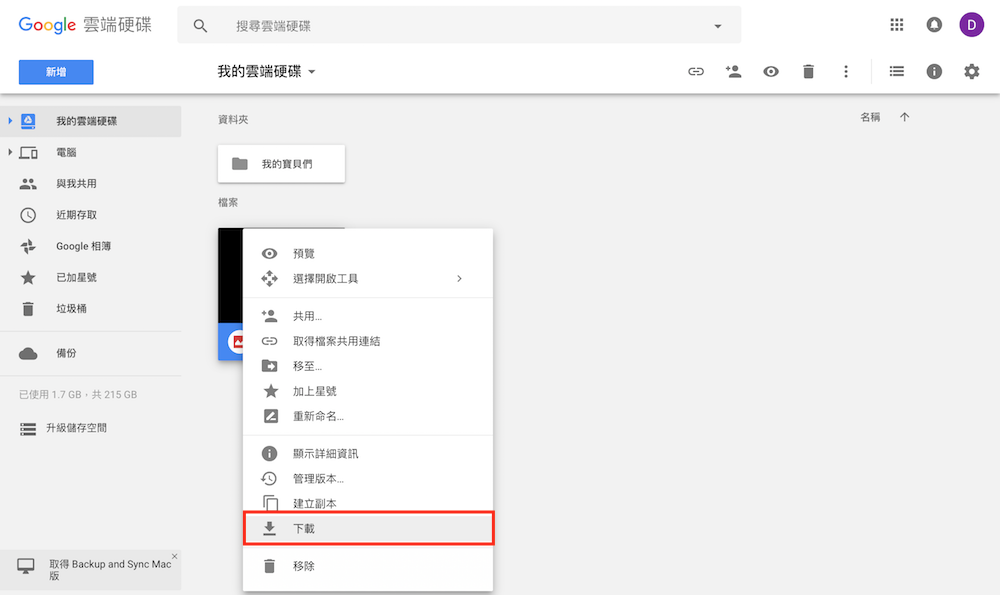Screen dimensions: 1000x595
Task: Open the settings gear icon
Action: (971, 71)
